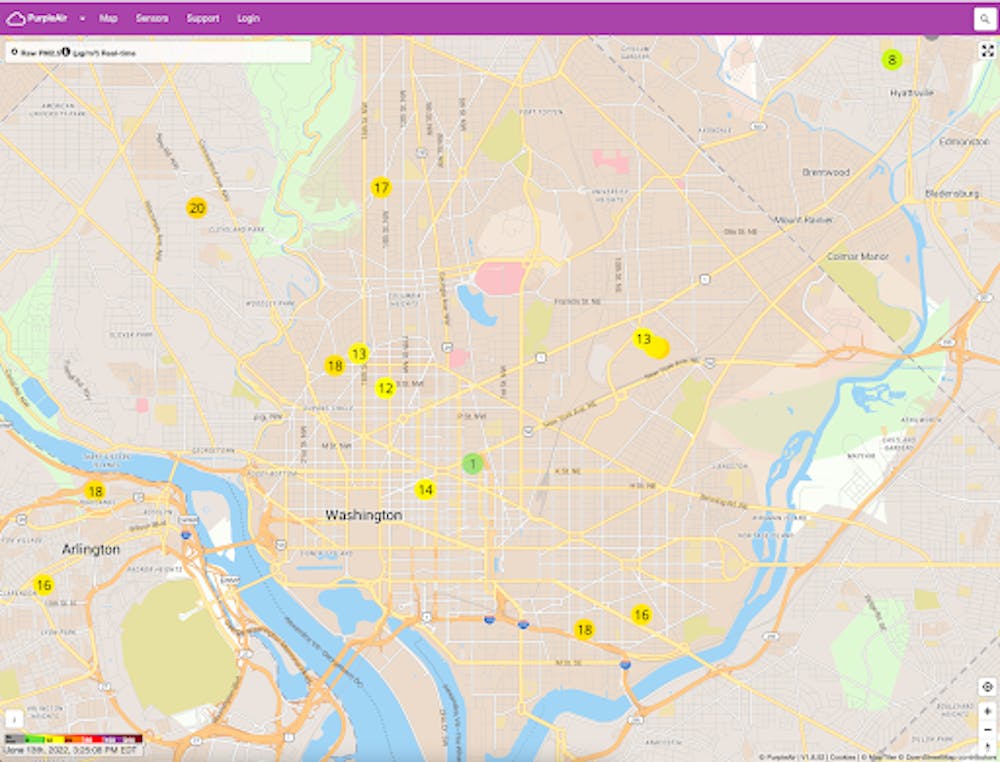Viewport: 1000px width, 762px height.
Task: Click the PM2.5 color scale legend
Action: point(72,738)
